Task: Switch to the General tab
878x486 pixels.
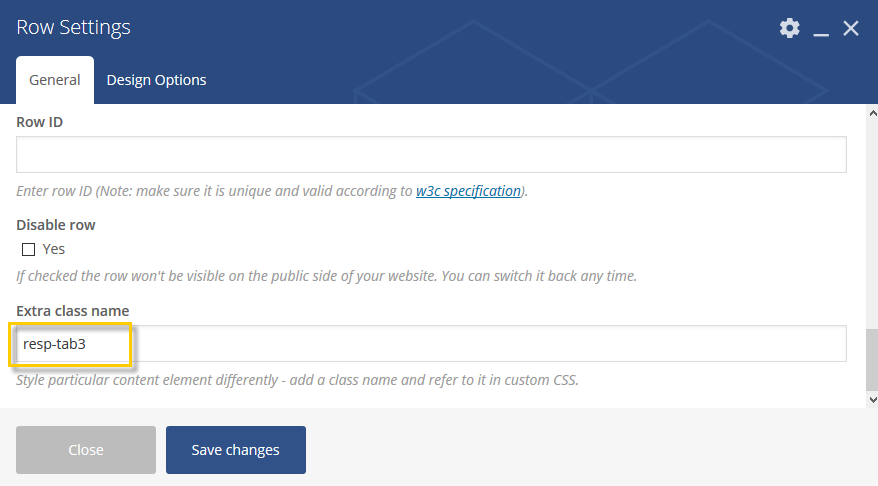Action: [x=55, y=80]
